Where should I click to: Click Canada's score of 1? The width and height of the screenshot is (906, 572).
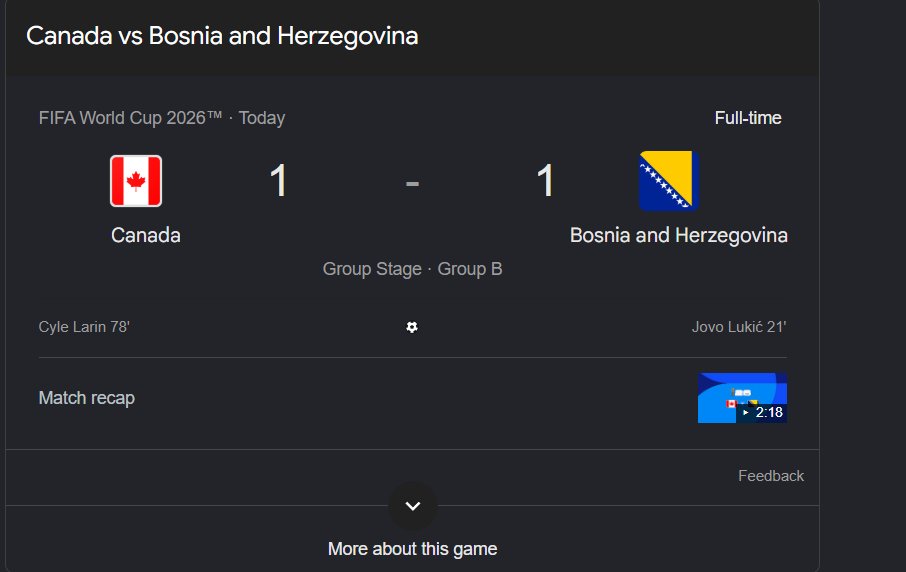(279, 181)
